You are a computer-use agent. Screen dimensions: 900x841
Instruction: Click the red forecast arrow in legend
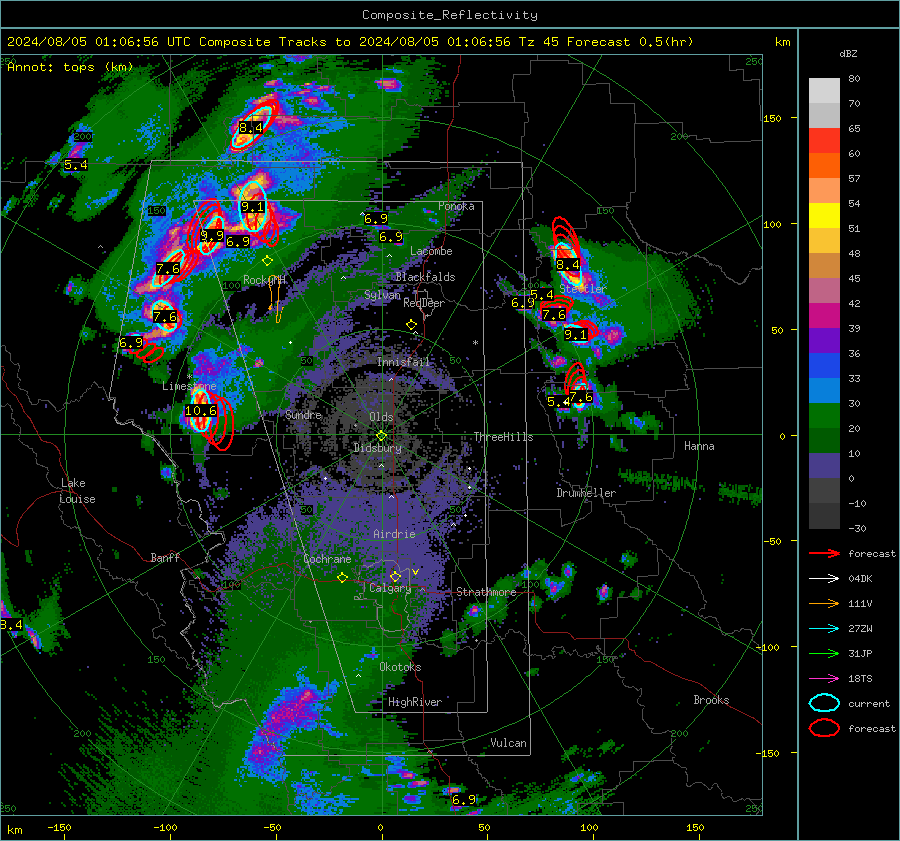click(824, 553)
